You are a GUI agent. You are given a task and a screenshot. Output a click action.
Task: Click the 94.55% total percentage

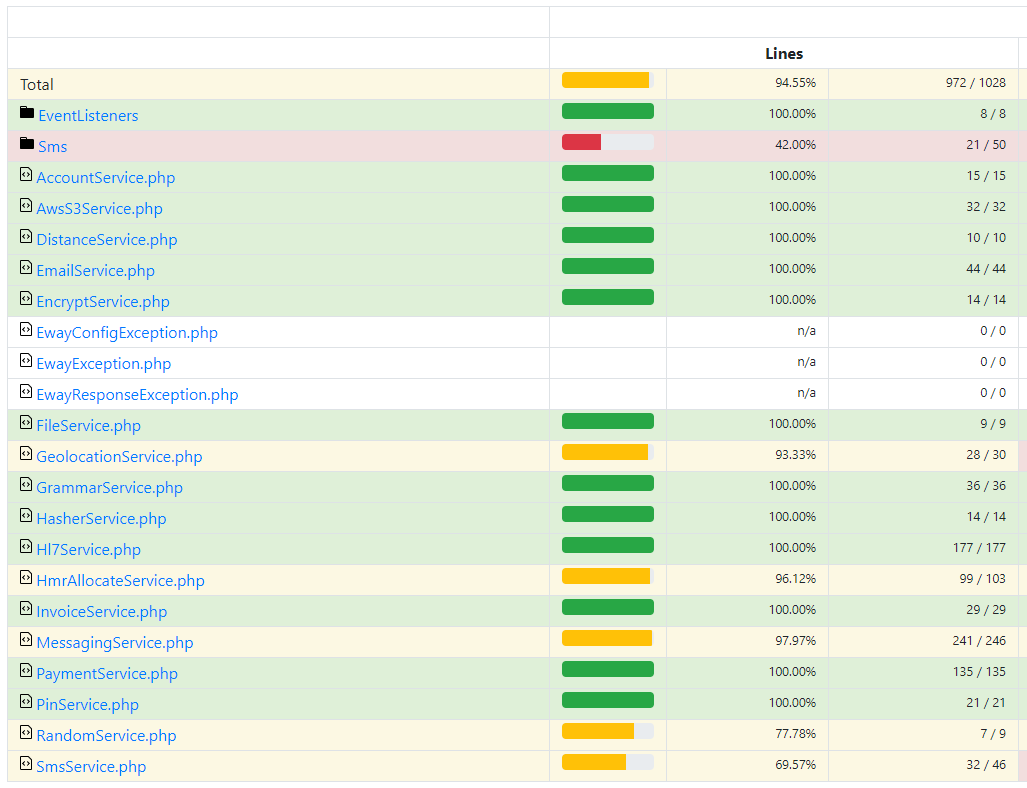click(x=795, y=83)
